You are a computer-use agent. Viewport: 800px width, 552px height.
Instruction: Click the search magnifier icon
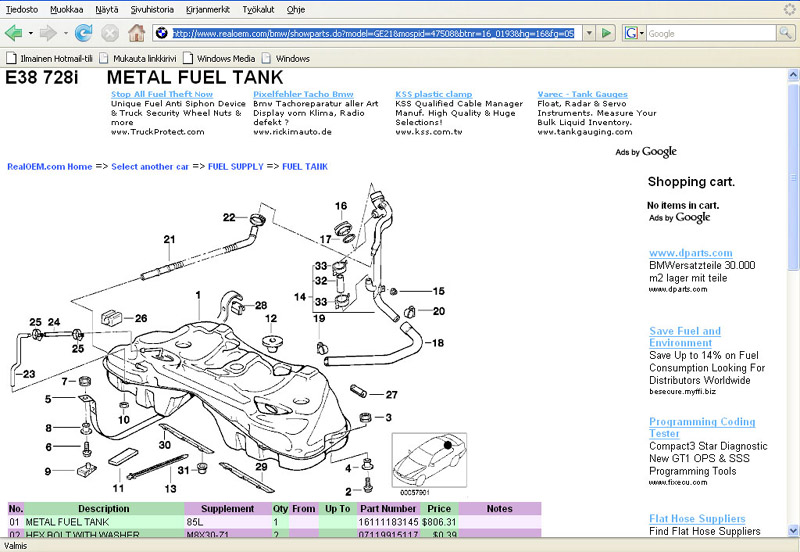(787, 33)
